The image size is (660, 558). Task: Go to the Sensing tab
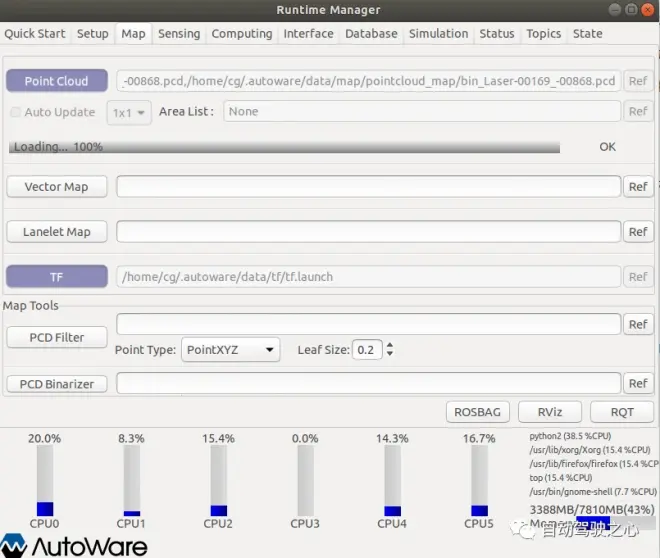click(x=179, y=34)
